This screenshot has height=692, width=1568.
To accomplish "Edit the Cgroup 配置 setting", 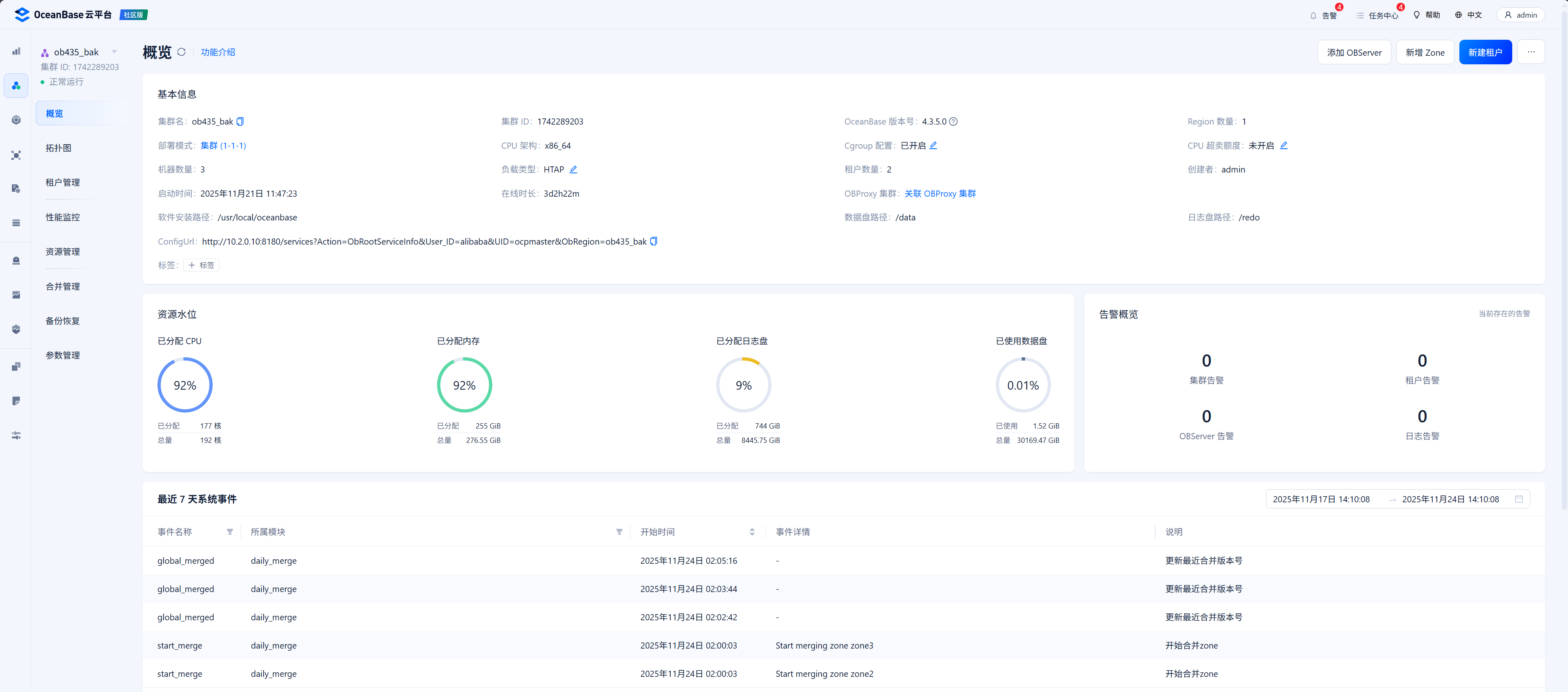I will point(933,145).
